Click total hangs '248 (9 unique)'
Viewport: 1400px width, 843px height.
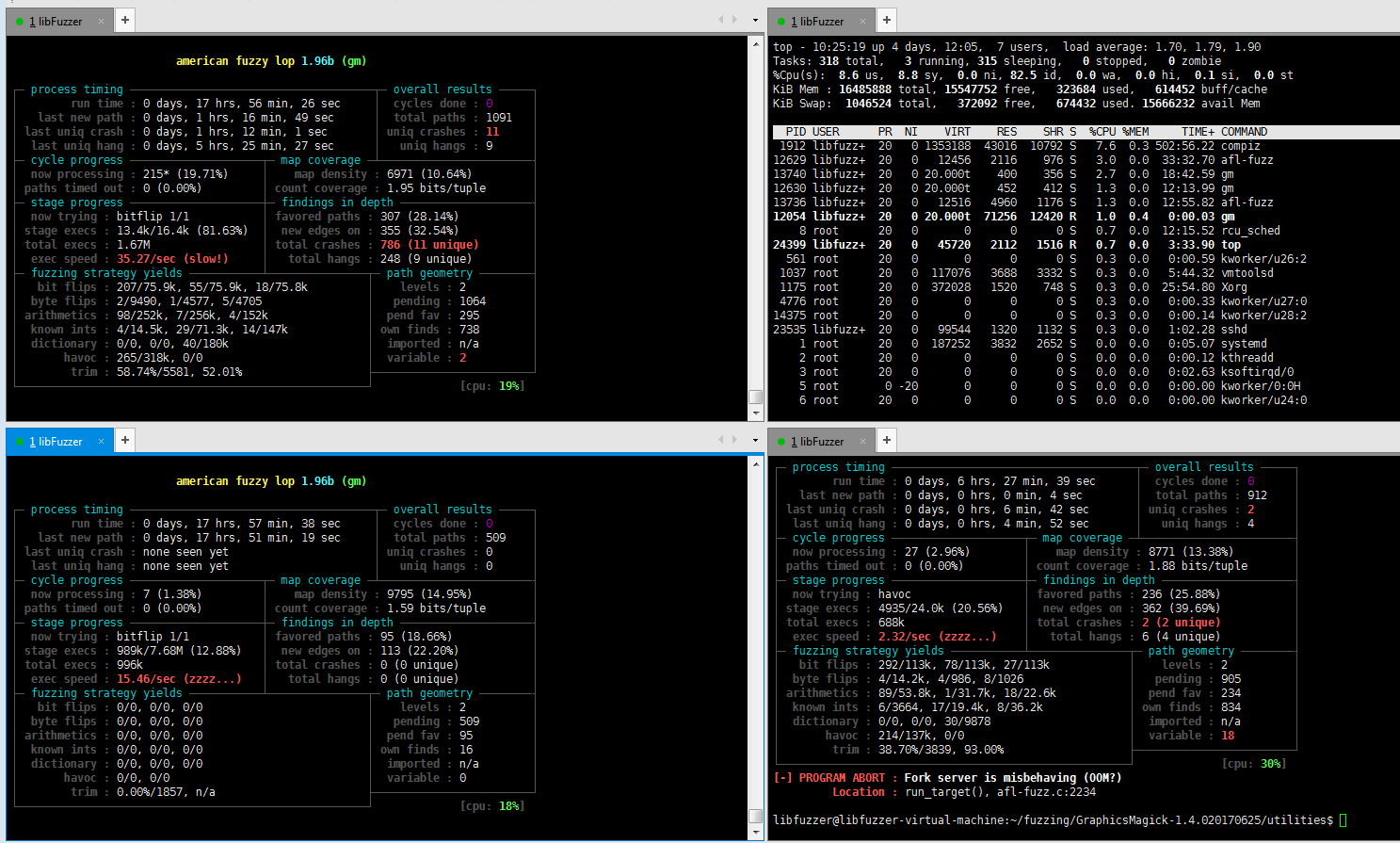(x=426, y=259)
